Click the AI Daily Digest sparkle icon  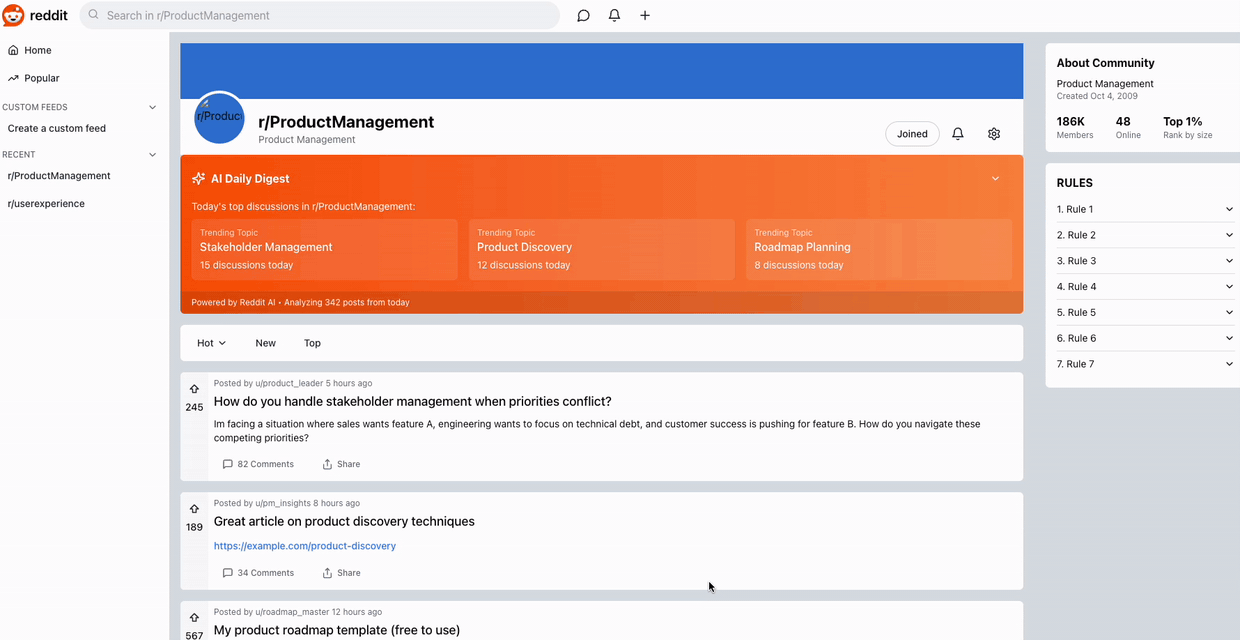point(199,178)
